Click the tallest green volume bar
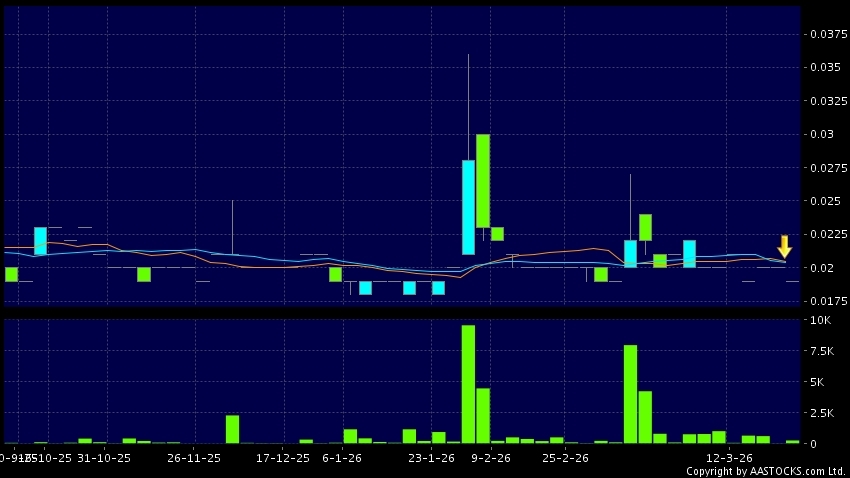This screenshot has width=850, height=478. point(468,383)
